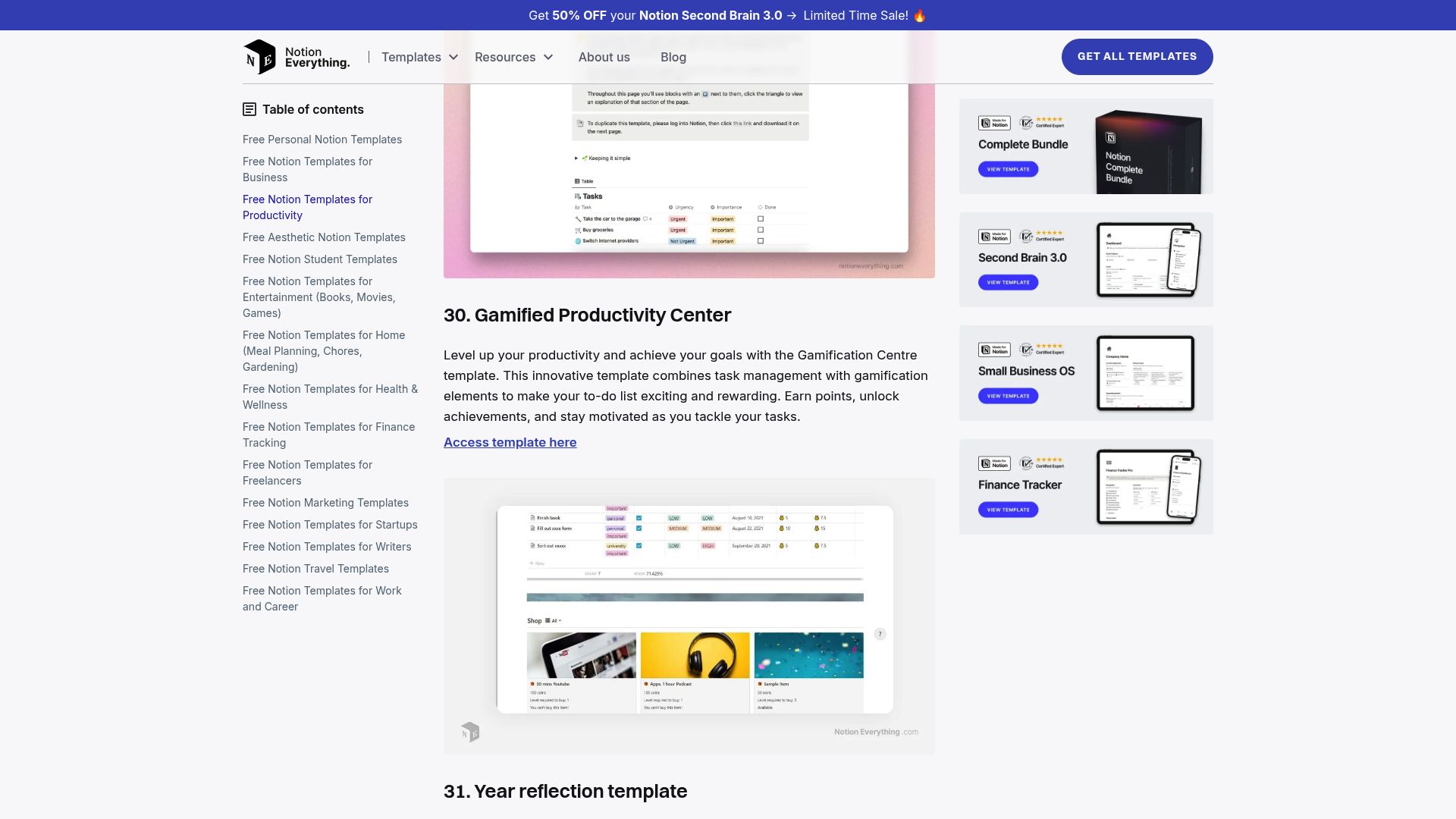Go to Work and Career templates link
1456x819 pixels.
click(322, 598)
